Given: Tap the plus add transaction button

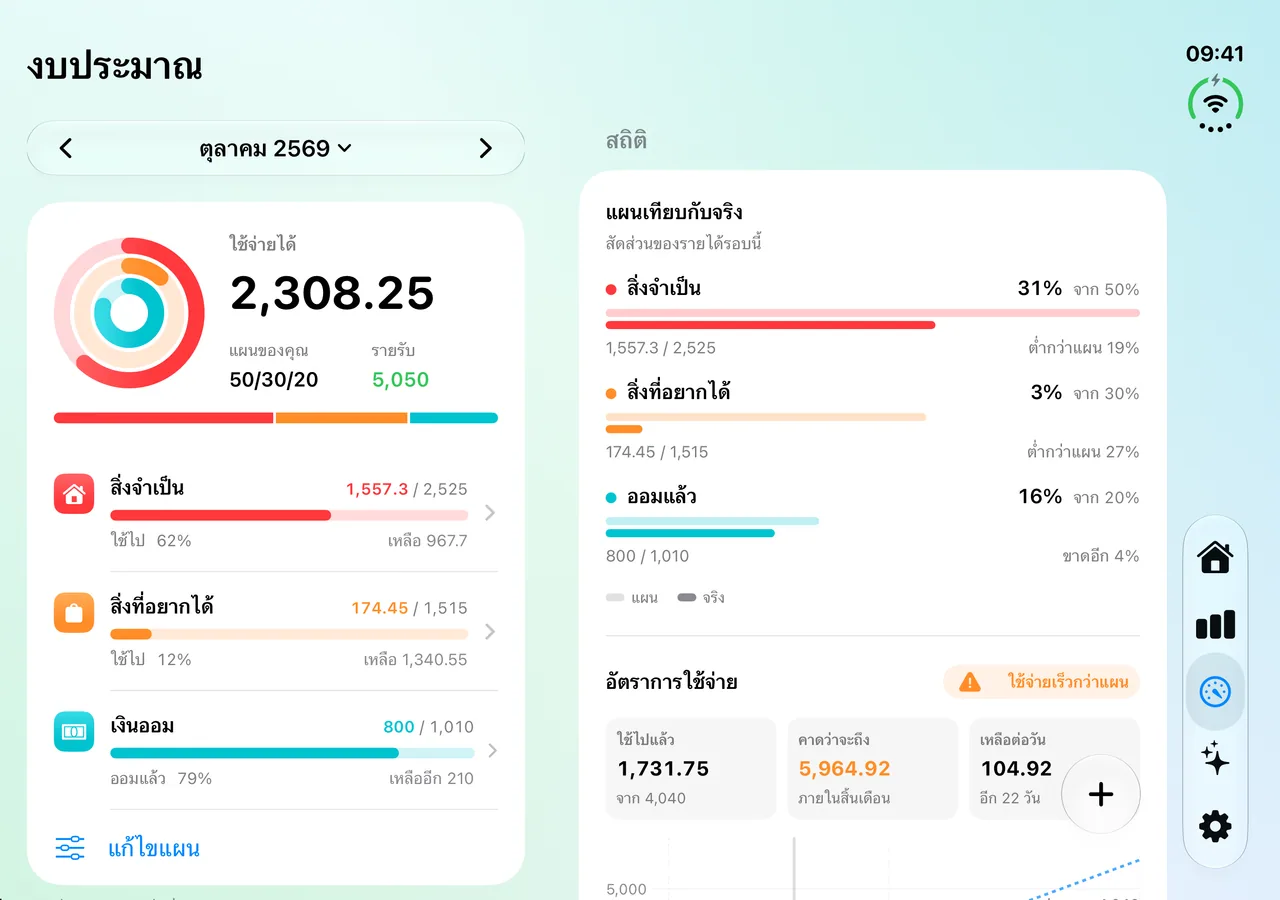Looking at the screenshot, I should [1101, 795].
